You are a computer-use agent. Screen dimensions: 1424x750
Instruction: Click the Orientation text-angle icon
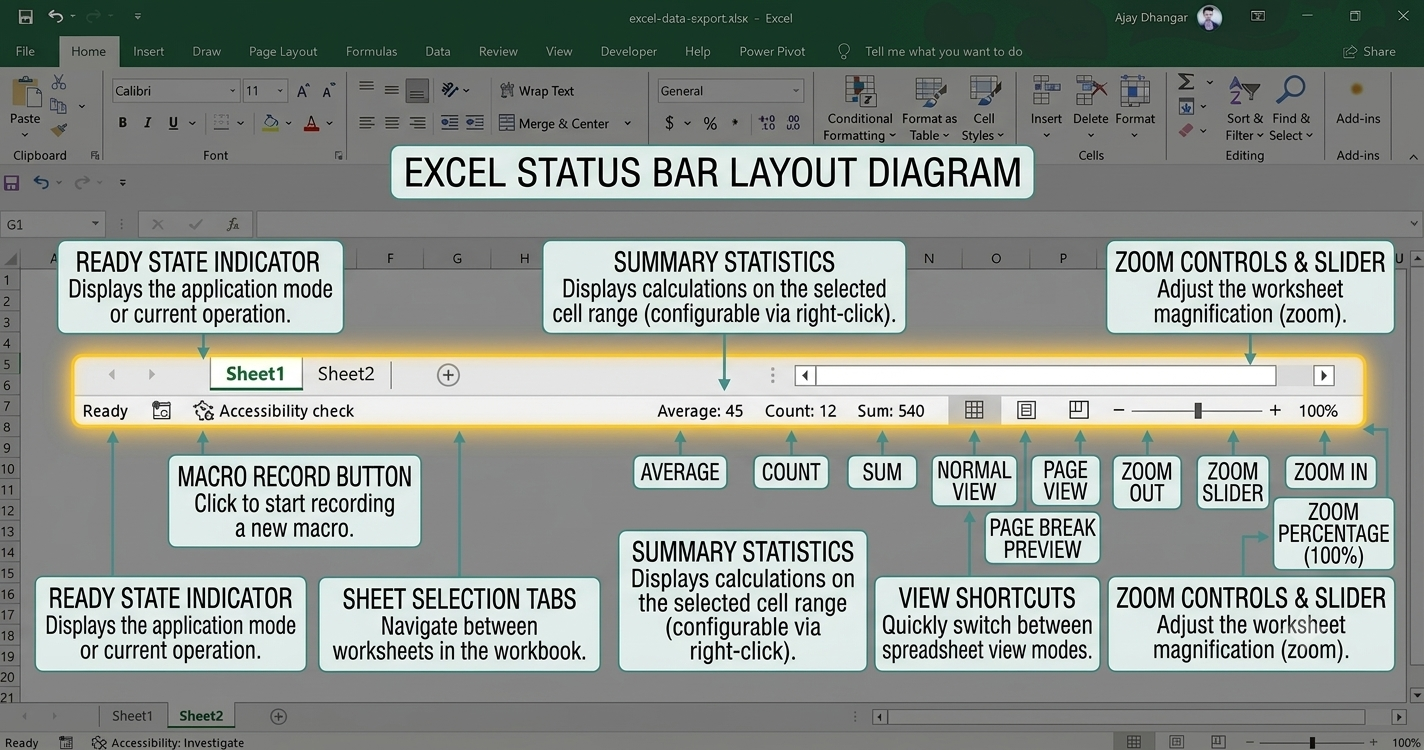(449, 90)
